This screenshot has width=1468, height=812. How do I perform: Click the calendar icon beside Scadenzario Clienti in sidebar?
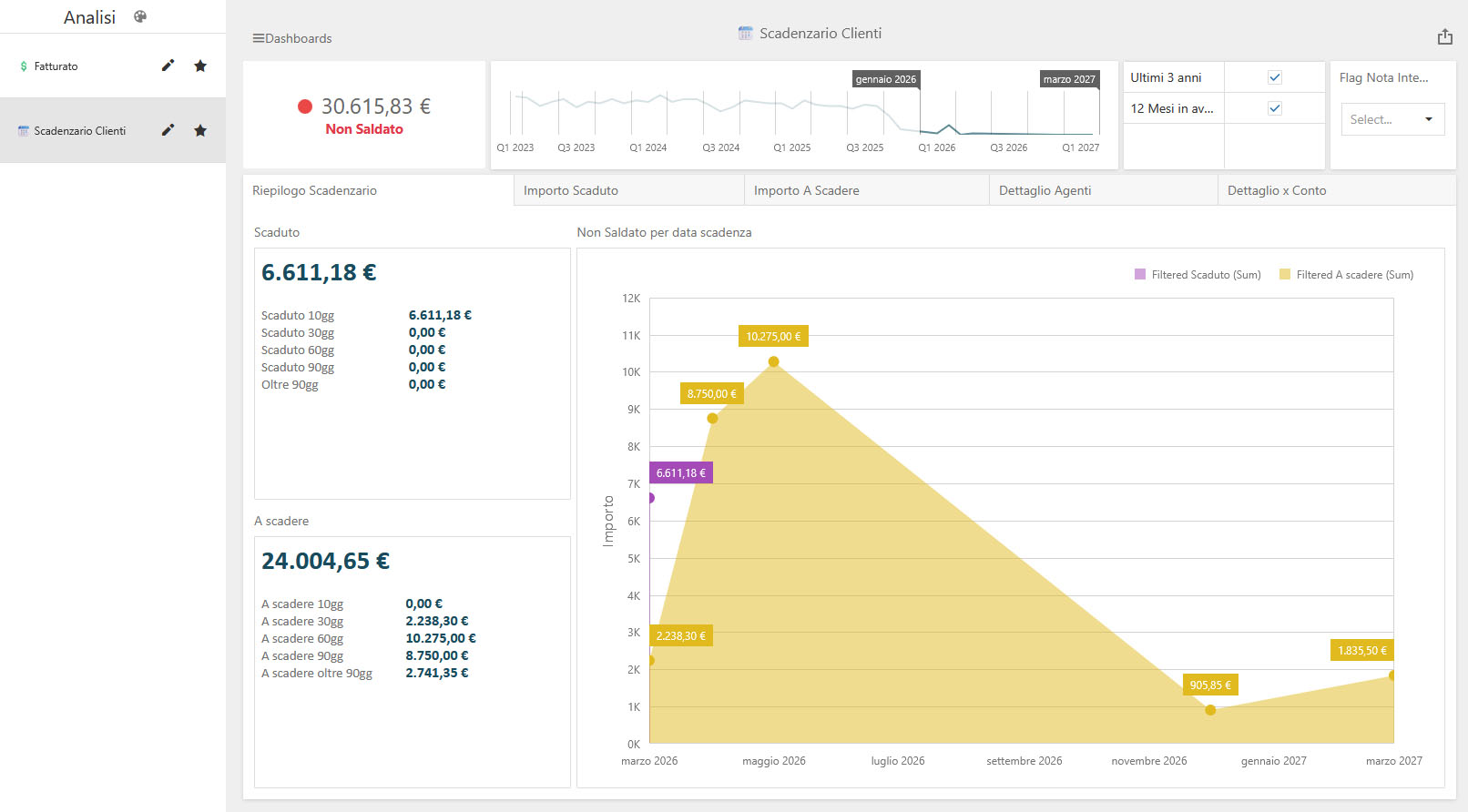pyautogui.click(x=24, y=131)
